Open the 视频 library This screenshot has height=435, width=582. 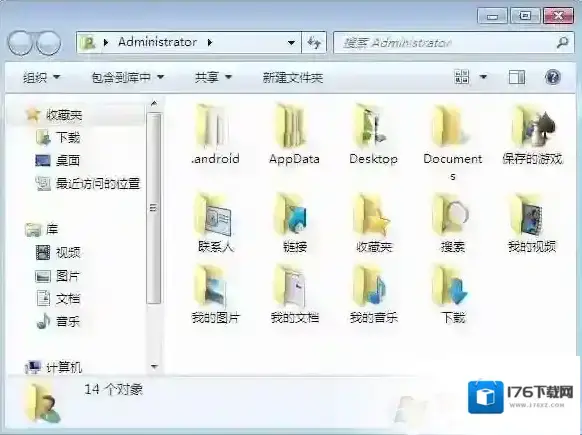tap(58, 252)
